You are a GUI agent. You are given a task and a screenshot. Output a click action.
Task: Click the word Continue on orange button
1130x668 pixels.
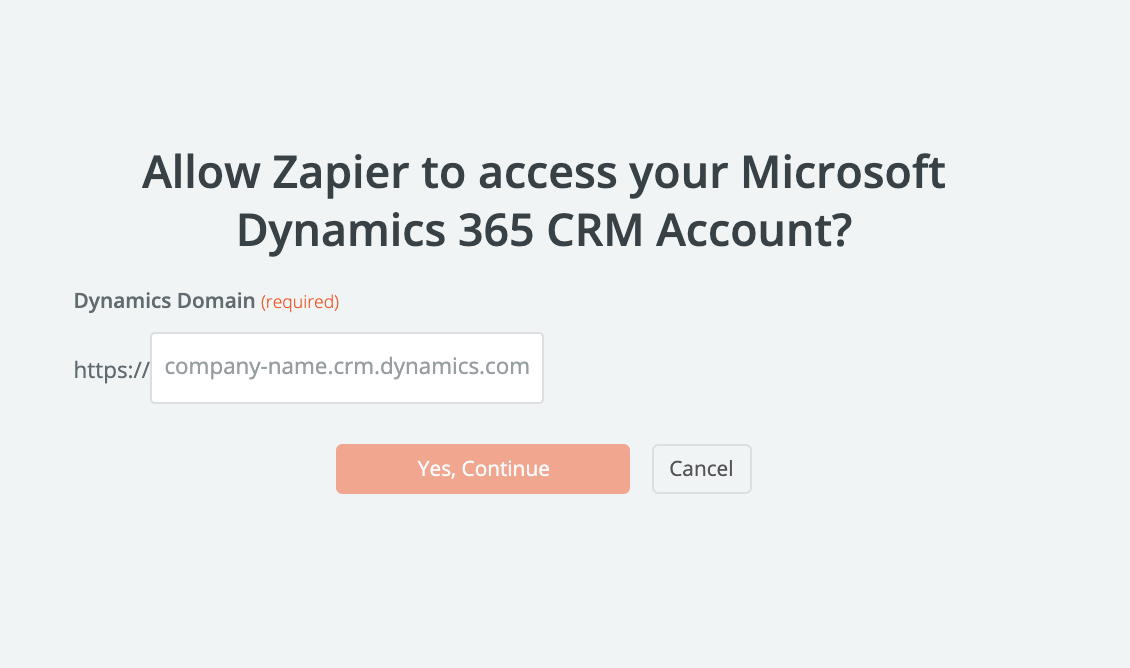pos(505,469)
